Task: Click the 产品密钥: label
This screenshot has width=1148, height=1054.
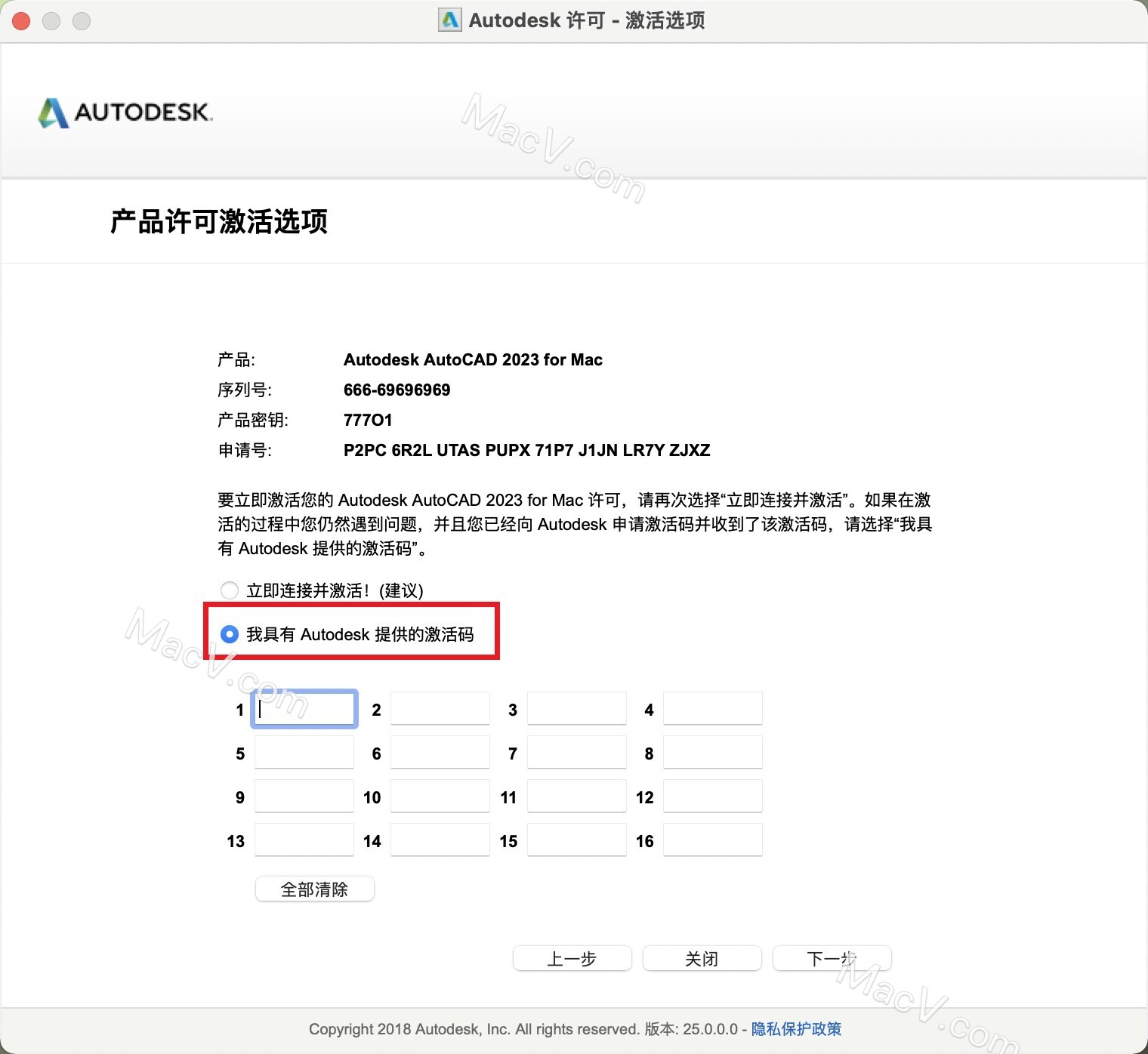Action: pyautogui.click(x=253, y=420)
